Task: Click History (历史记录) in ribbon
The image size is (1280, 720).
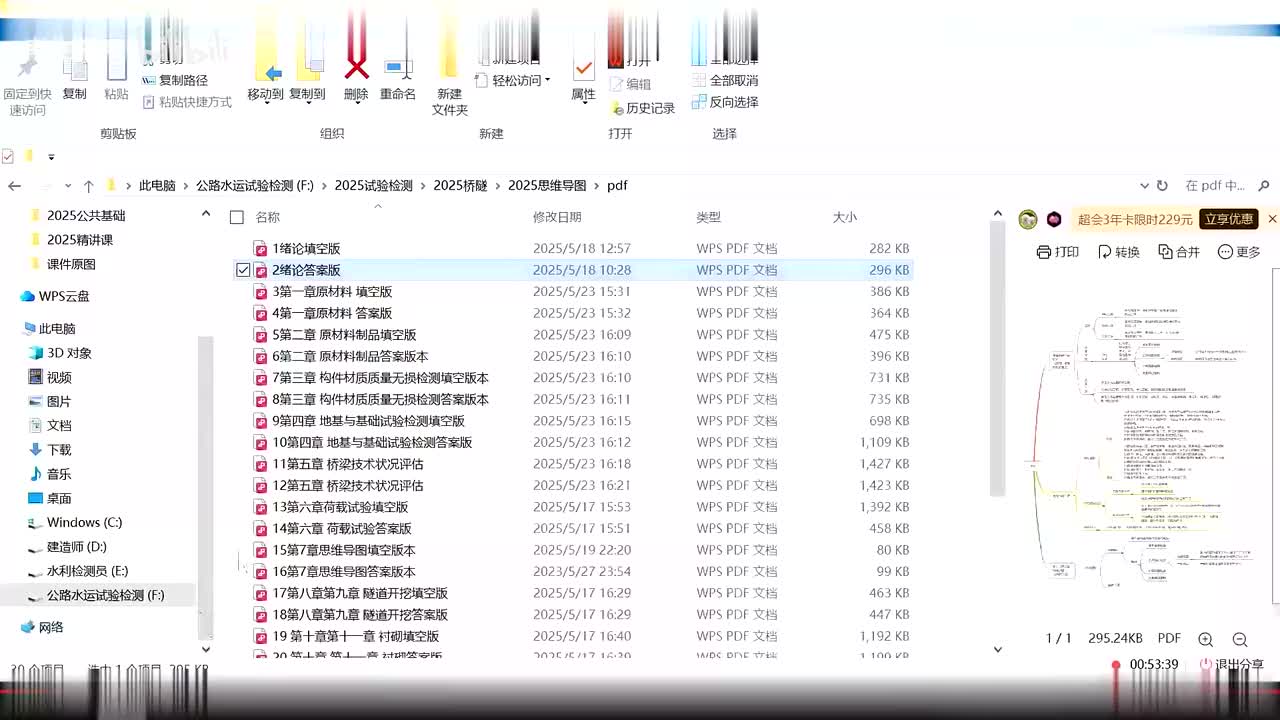Action: point(642,108)
